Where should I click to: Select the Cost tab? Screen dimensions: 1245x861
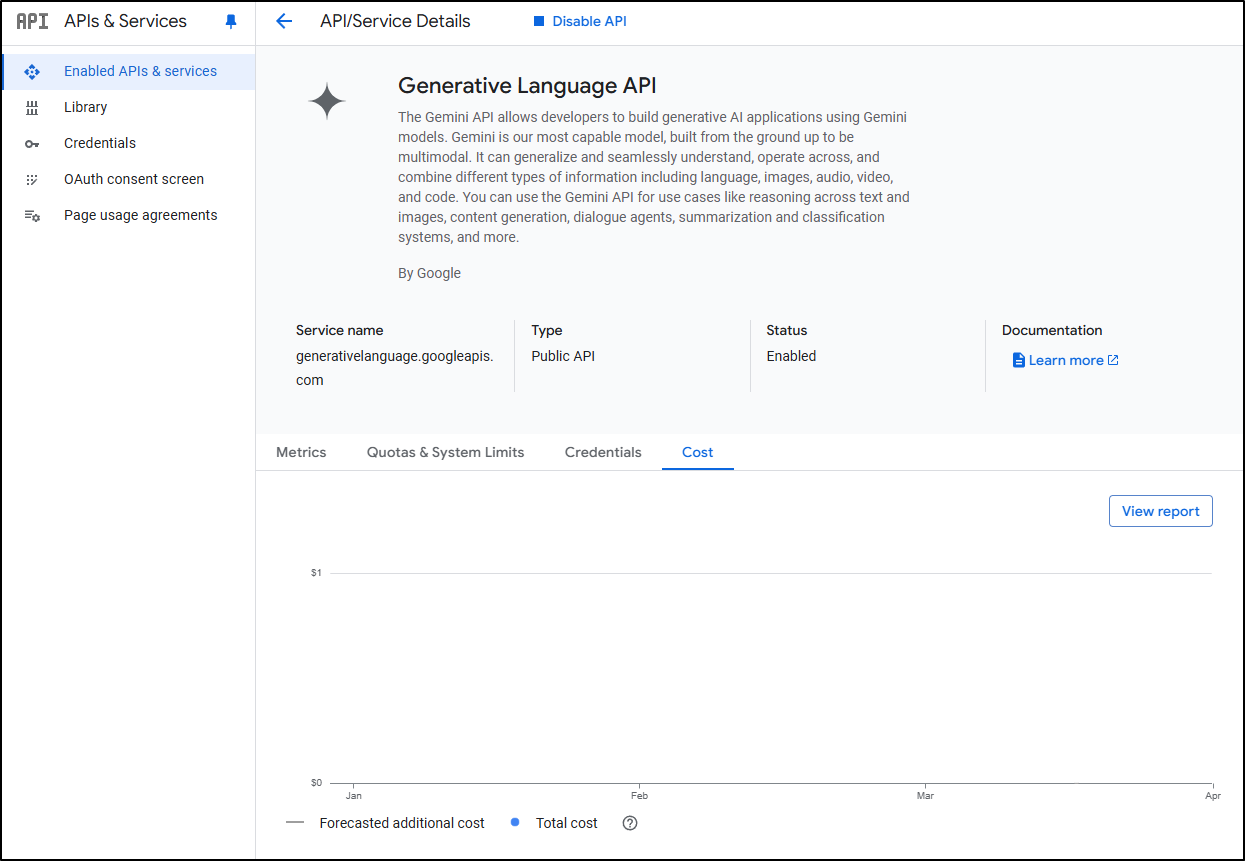point(698,452)
